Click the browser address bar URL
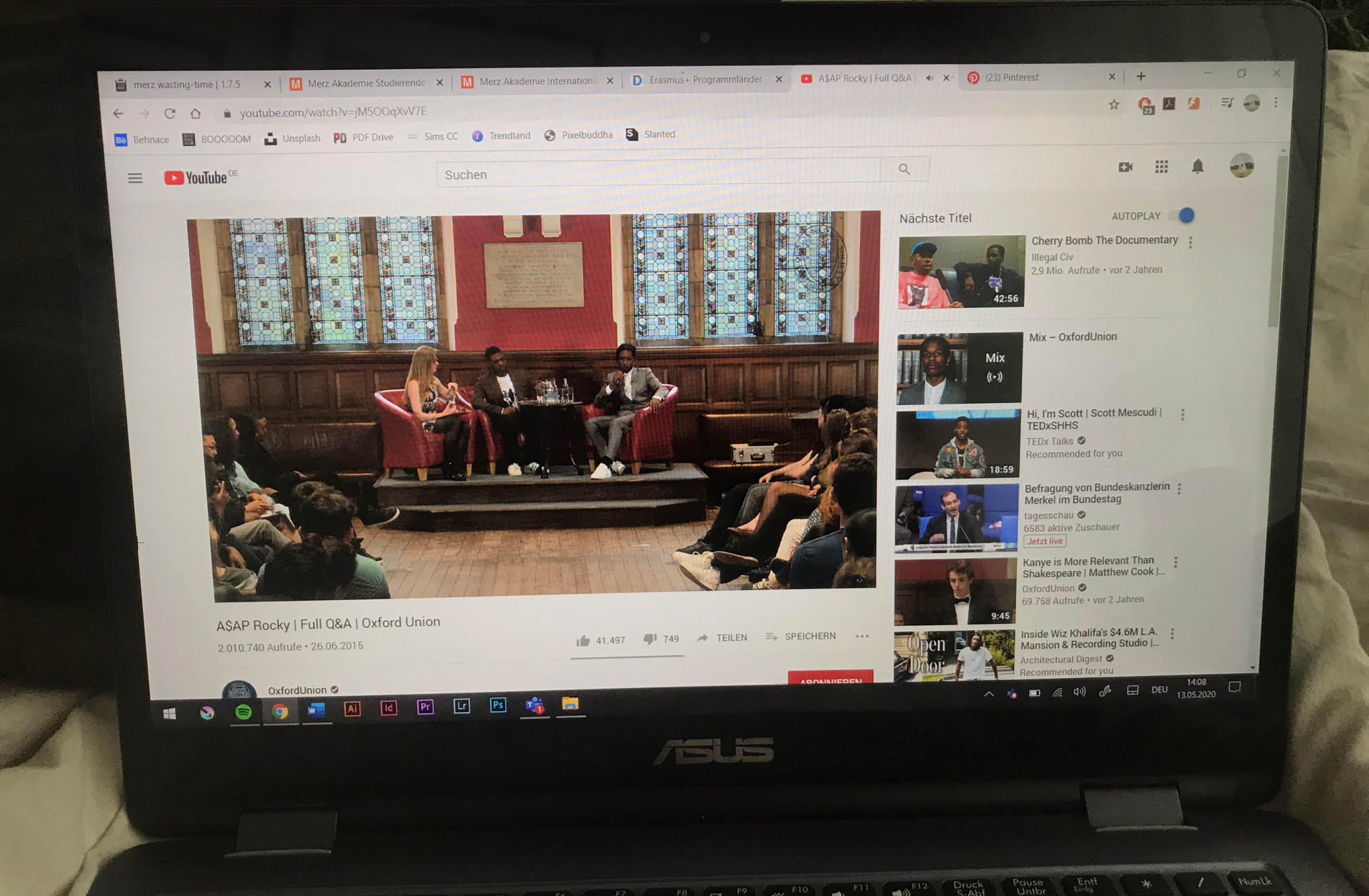 point(333,112)
